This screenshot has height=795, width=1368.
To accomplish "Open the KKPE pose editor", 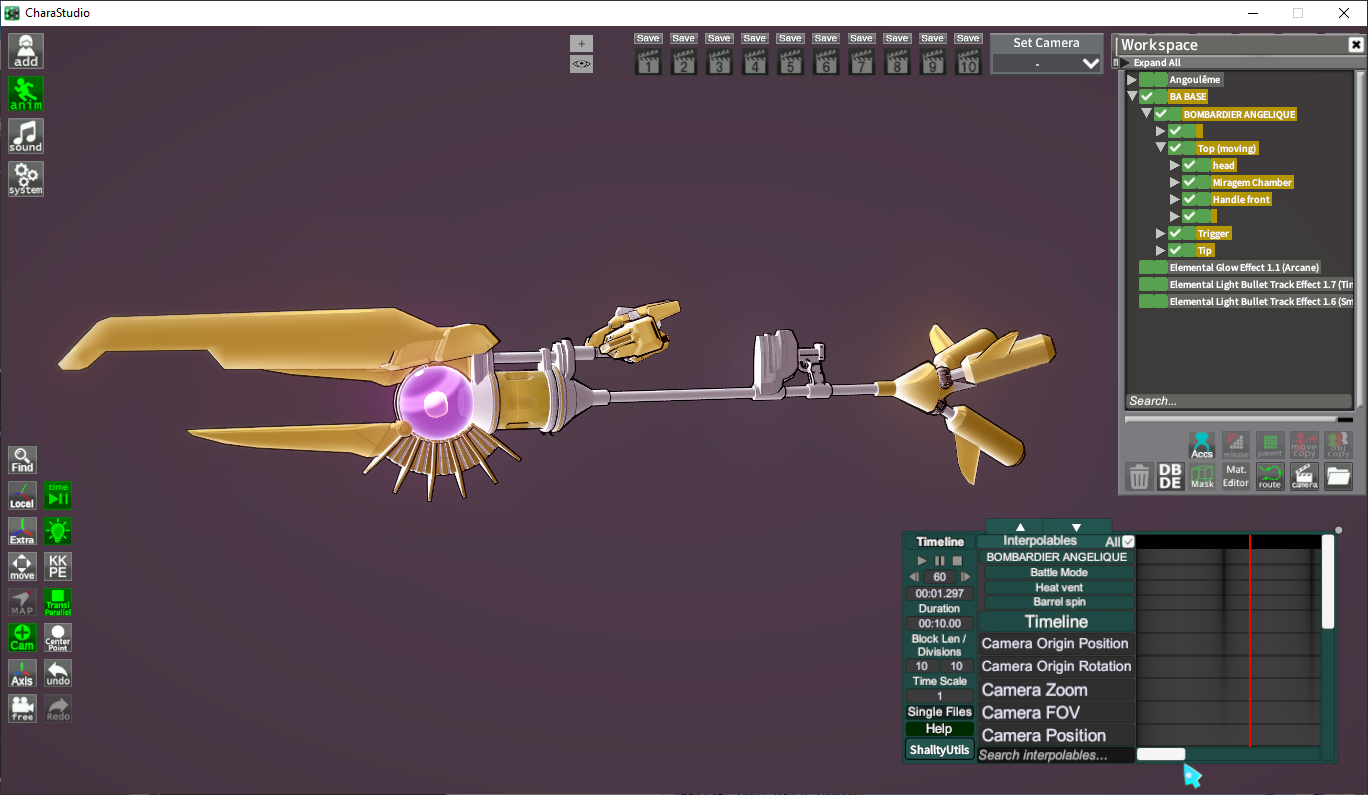I will (x=58, y=567).
